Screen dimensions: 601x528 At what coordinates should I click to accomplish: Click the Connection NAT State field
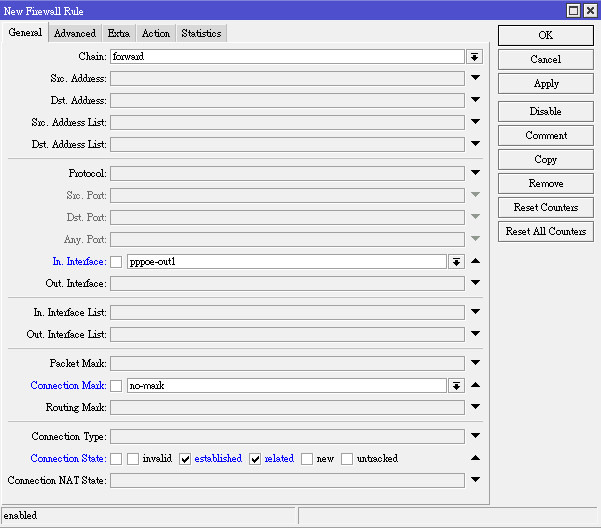pyautogui.click(x=287, y=480)
